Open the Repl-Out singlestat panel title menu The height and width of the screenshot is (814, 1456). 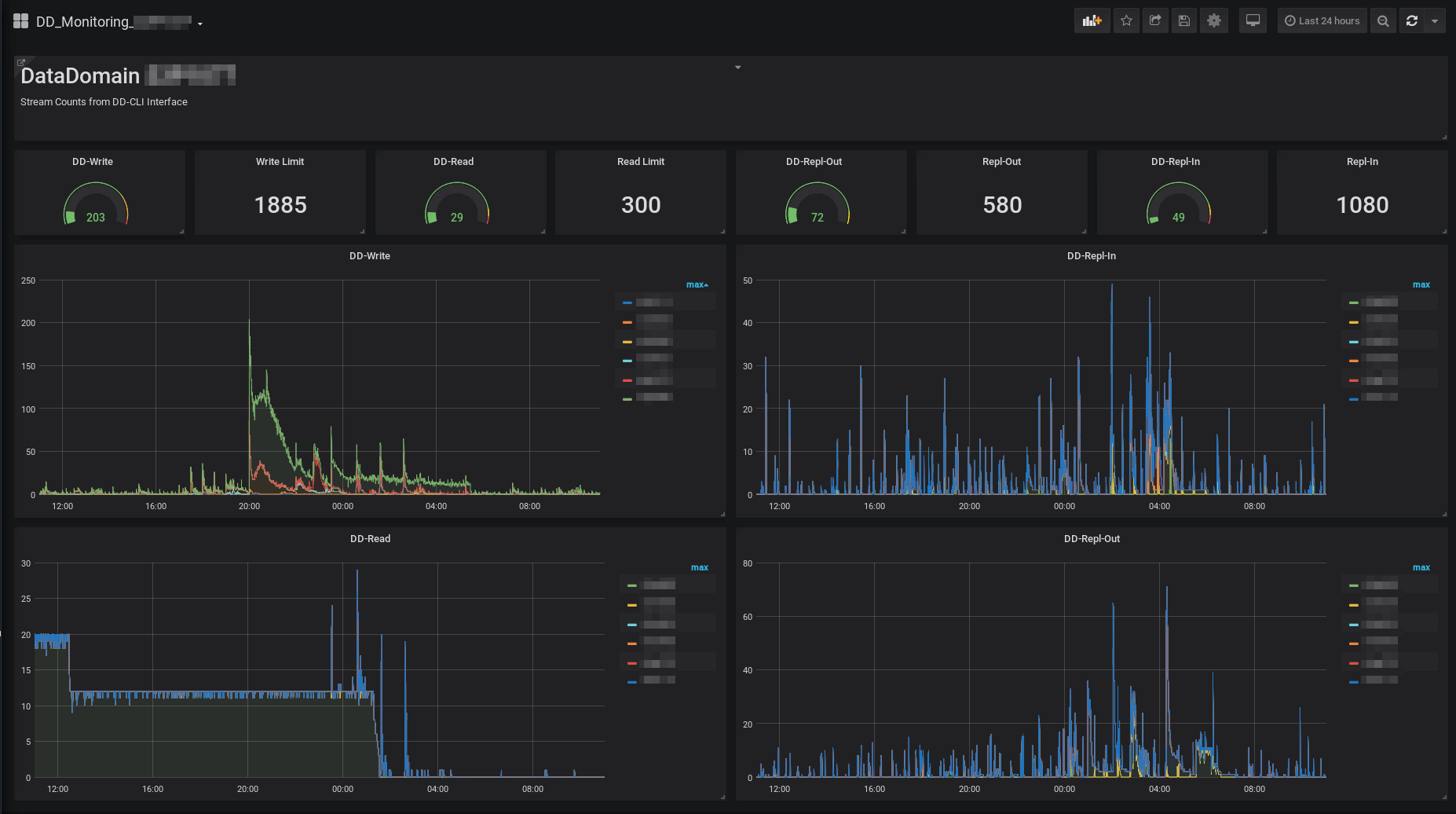1002,162
